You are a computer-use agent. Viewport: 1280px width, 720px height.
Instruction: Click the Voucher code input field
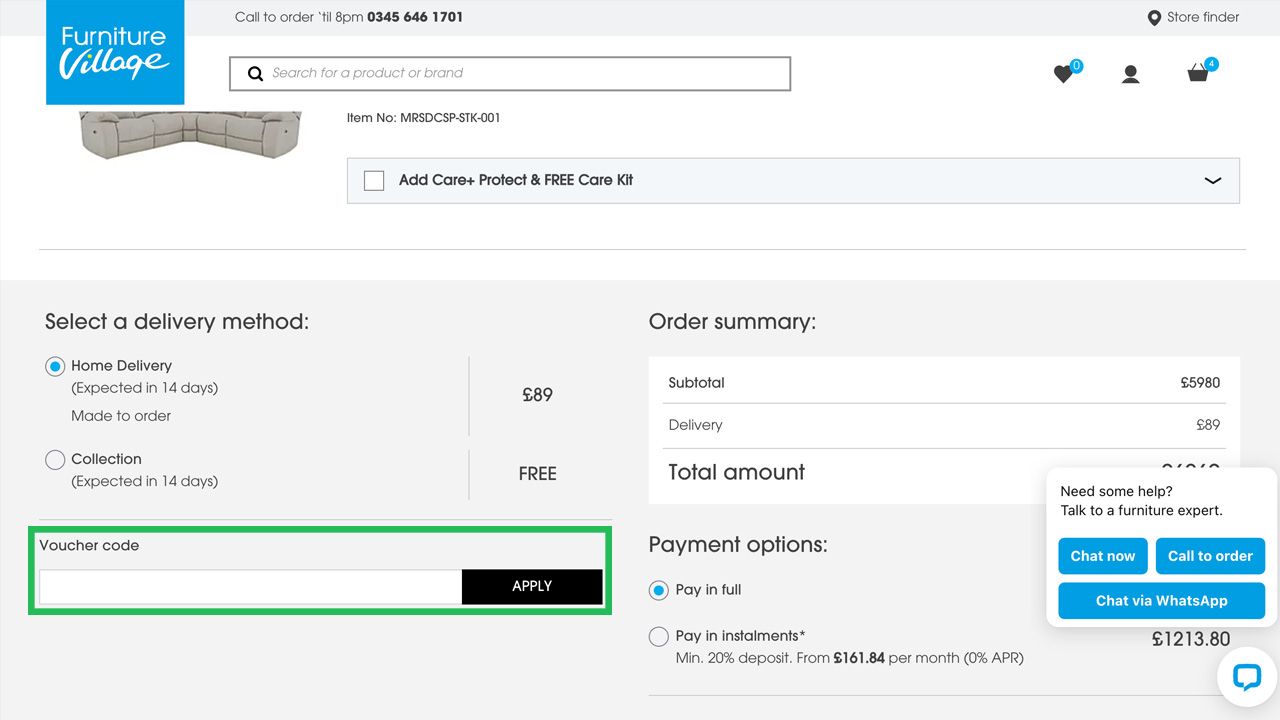pyautogui.click(x=250, y=587)
